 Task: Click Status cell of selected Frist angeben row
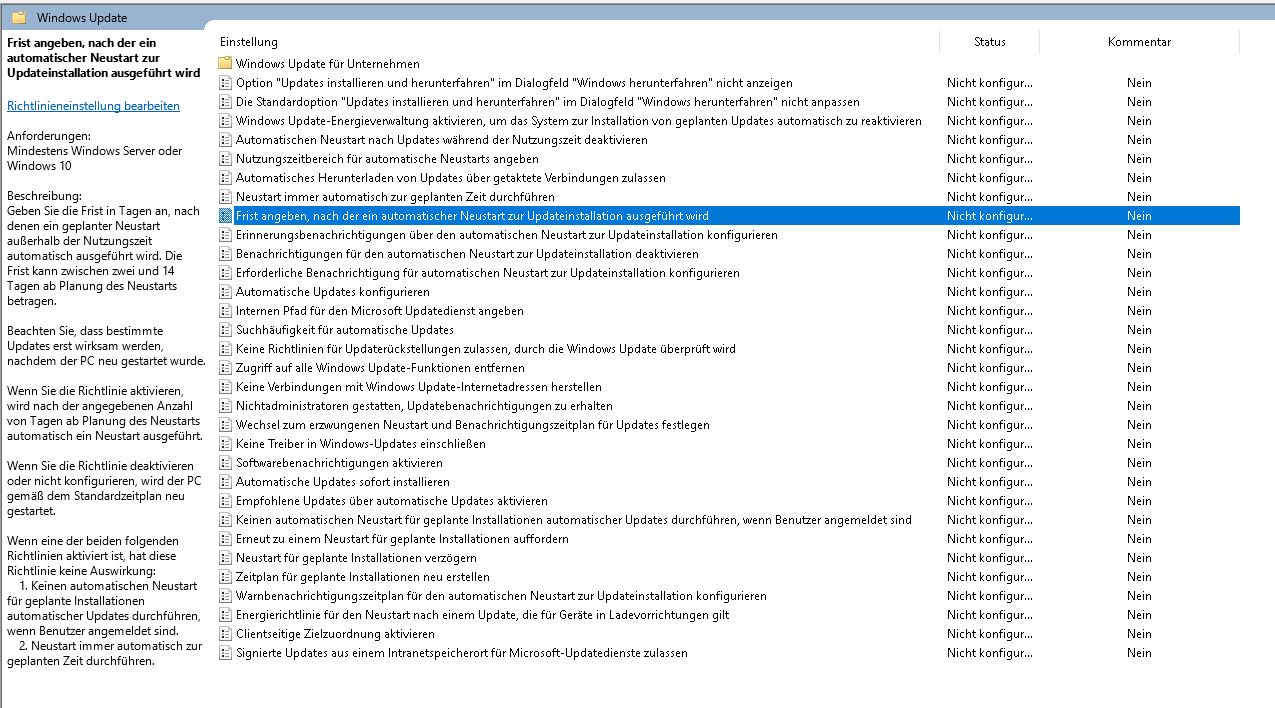(x=990, y=216)
